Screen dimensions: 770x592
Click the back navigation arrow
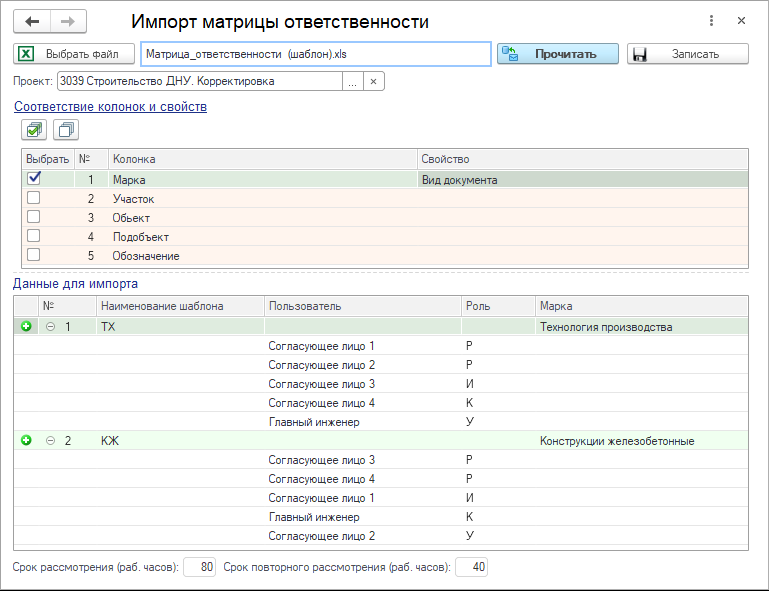click(32, 21)
